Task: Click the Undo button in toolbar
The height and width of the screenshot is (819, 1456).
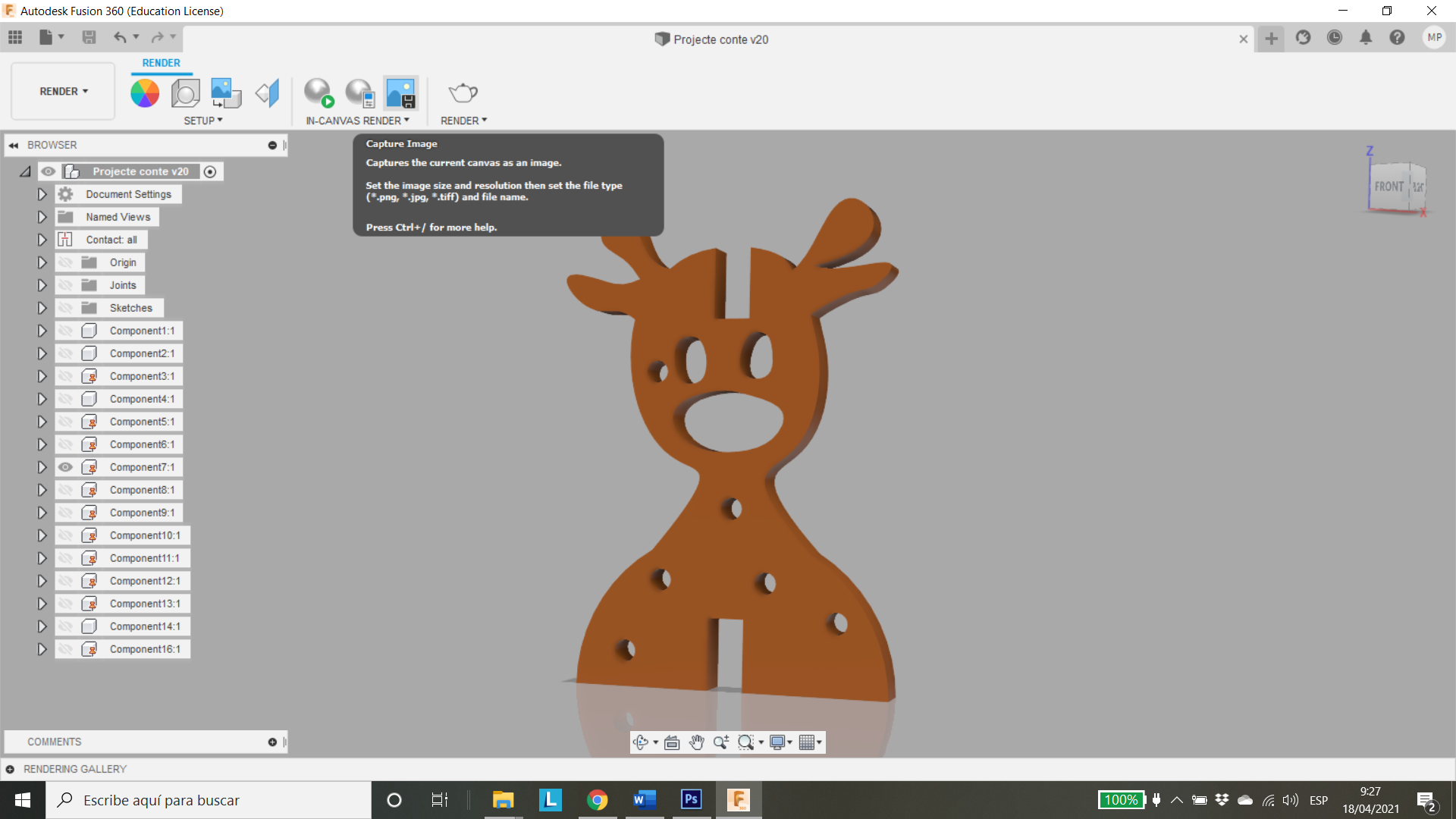Action: tap(120, 37)
